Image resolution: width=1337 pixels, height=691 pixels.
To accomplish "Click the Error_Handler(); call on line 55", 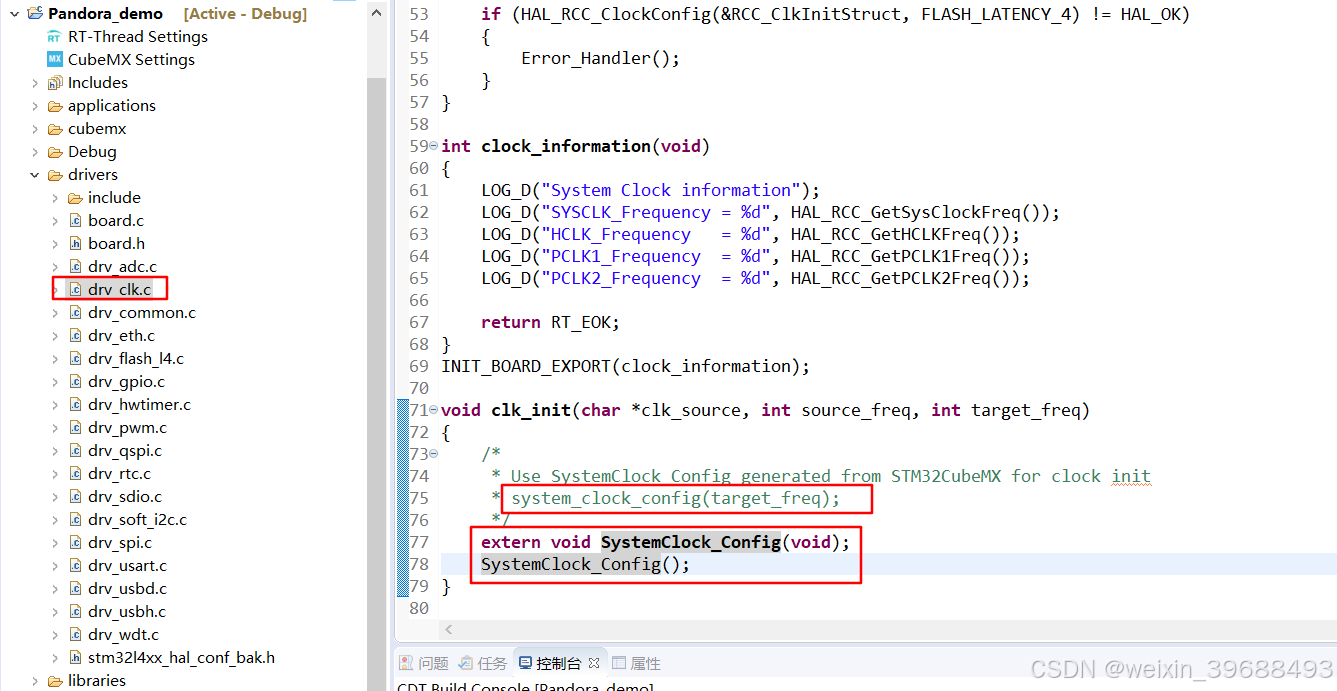I will click(x=600, y=58).
